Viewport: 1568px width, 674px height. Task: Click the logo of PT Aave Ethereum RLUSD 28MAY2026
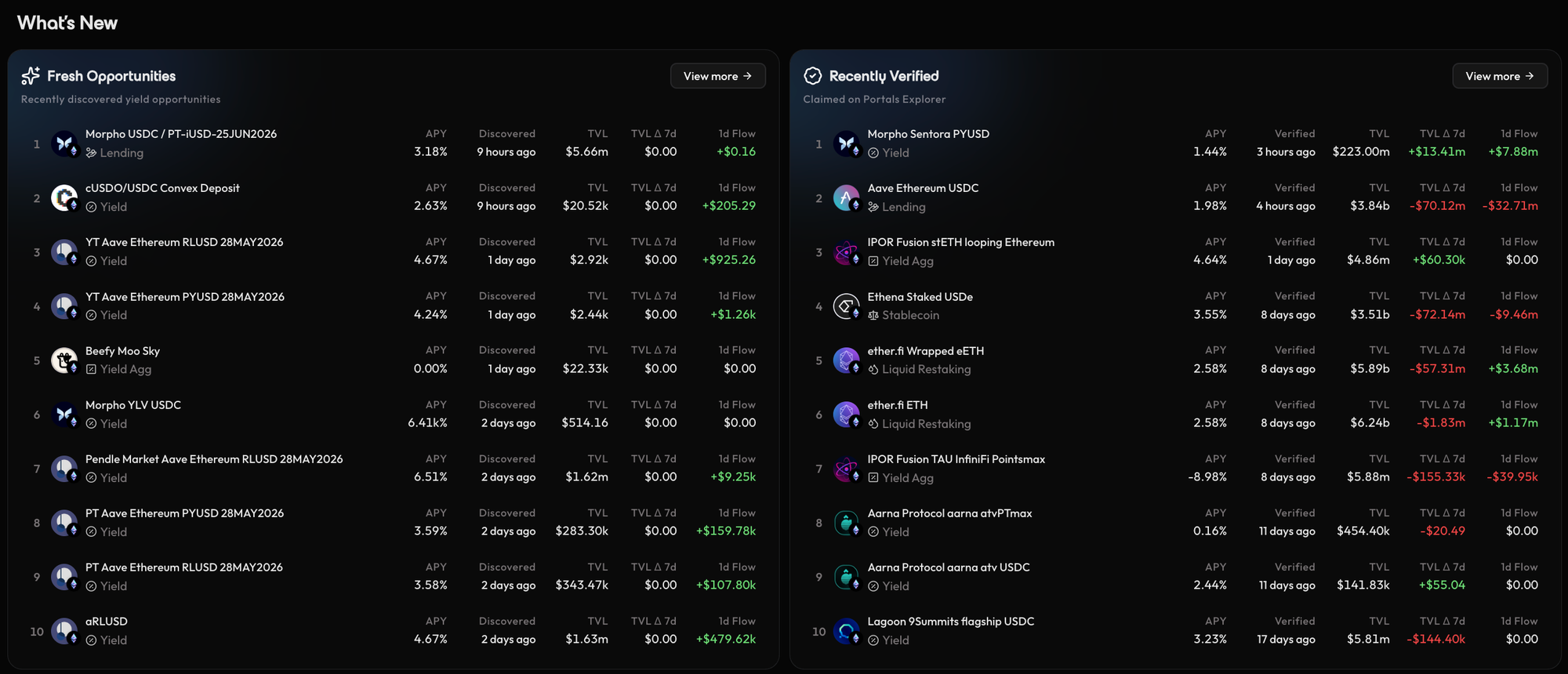coord(64,576)
